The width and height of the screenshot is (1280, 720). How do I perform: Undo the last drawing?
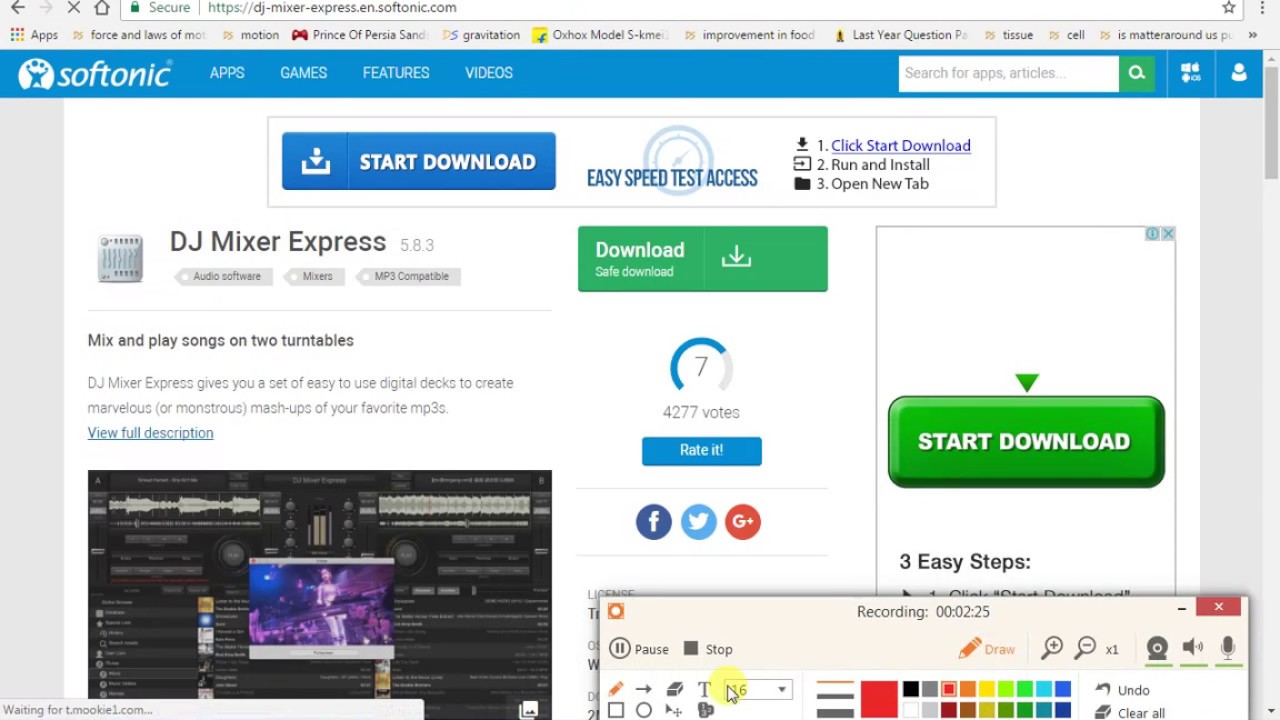1122,690
